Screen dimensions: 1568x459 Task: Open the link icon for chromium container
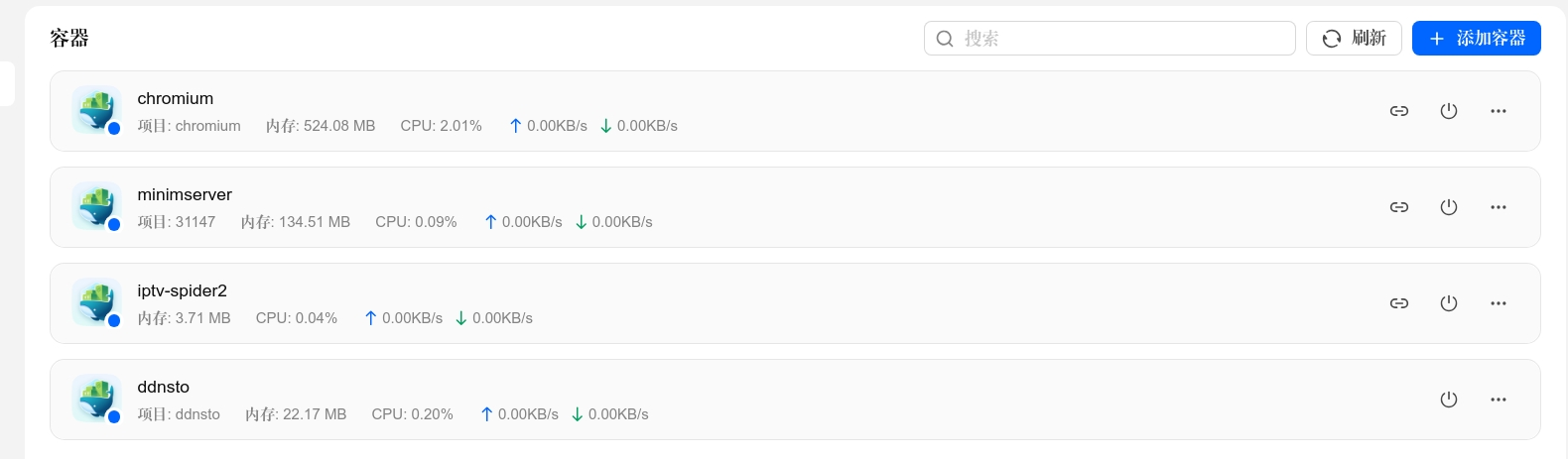(1399, 111)
